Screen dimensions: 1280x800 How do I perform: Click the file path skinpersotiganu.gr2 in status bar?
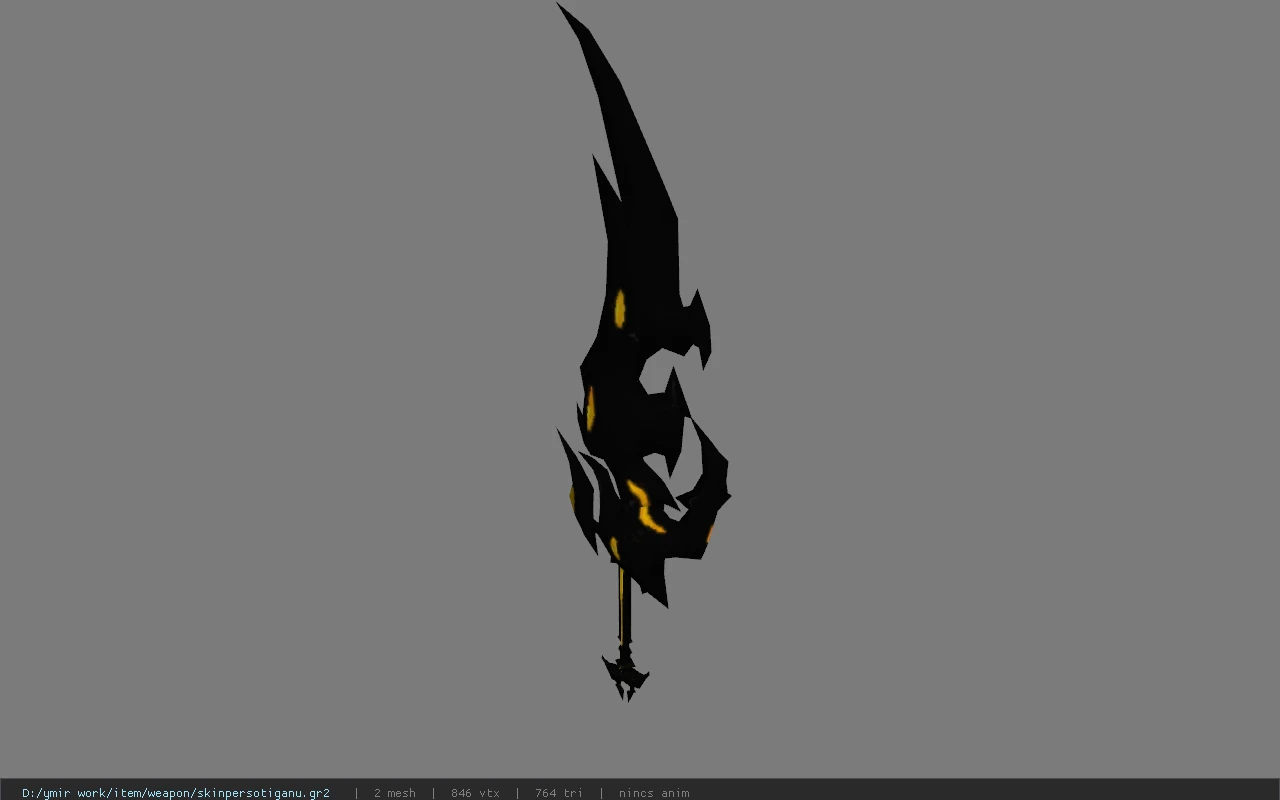[176, 793]
